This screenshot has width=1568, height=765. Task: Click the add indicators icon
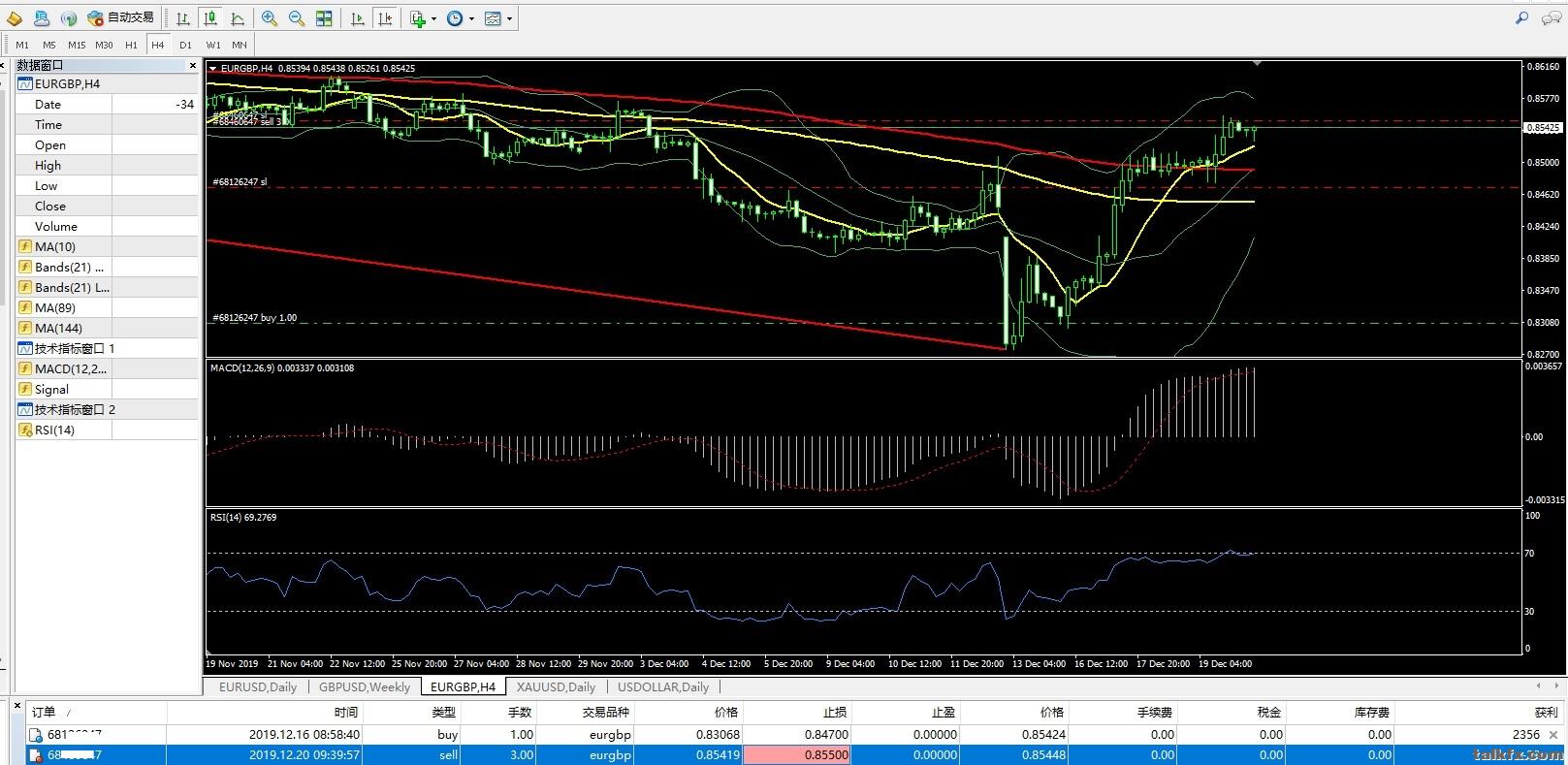[417, 17]
